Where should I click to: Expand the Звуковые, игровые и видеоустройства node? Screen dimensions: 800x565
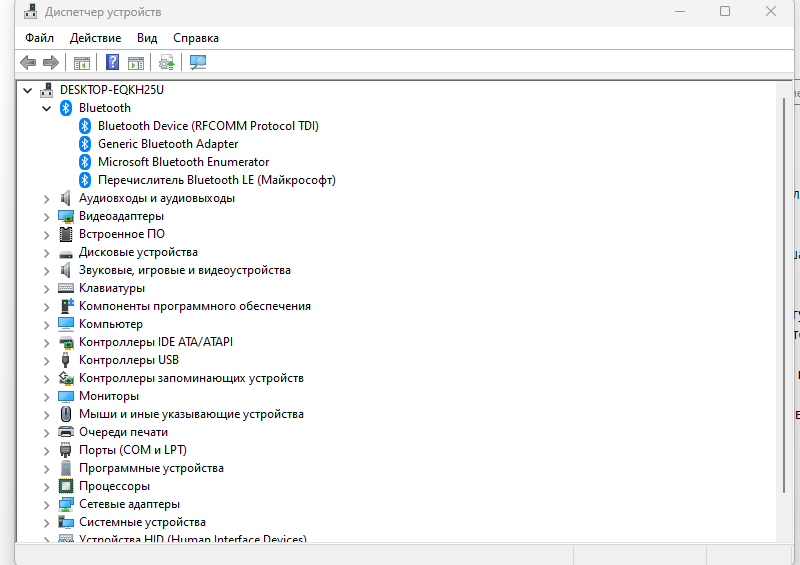click(46, 271)
